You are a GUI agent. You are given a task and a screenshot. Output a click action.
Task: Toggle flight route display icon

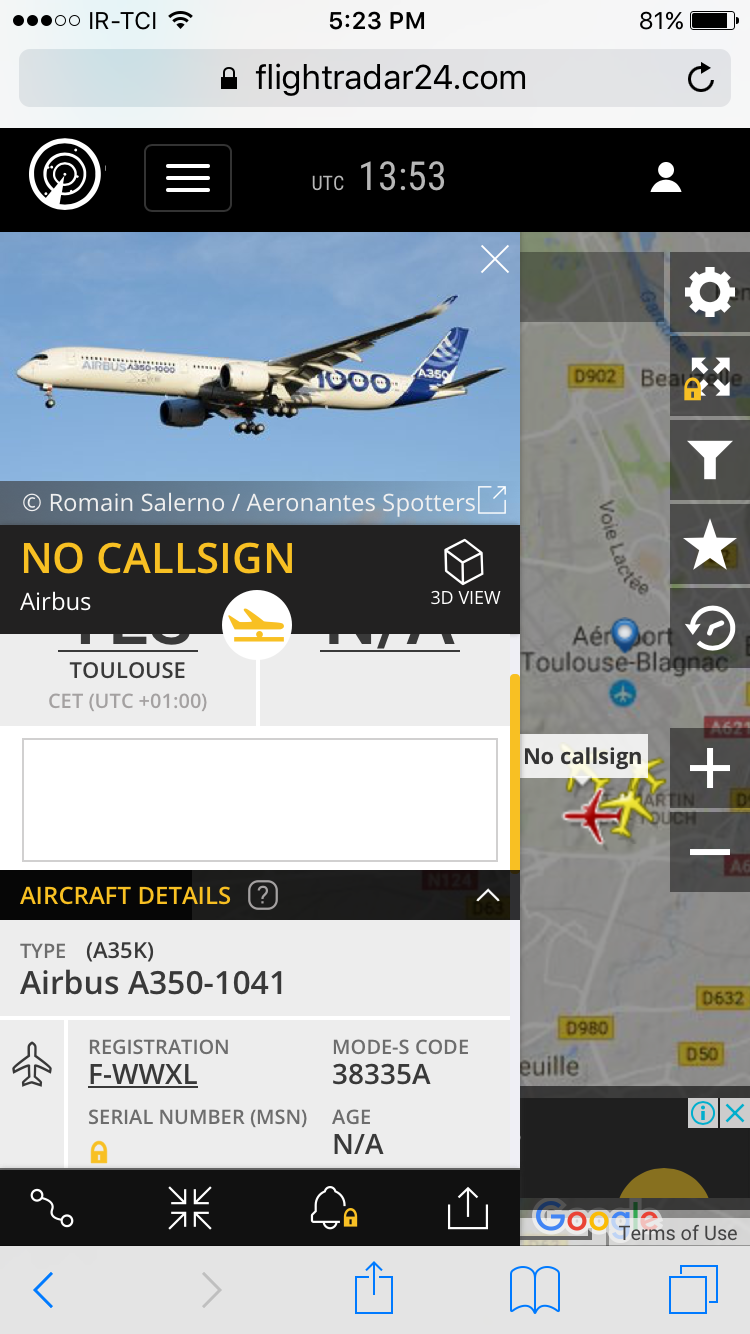tap(52, 1208)
